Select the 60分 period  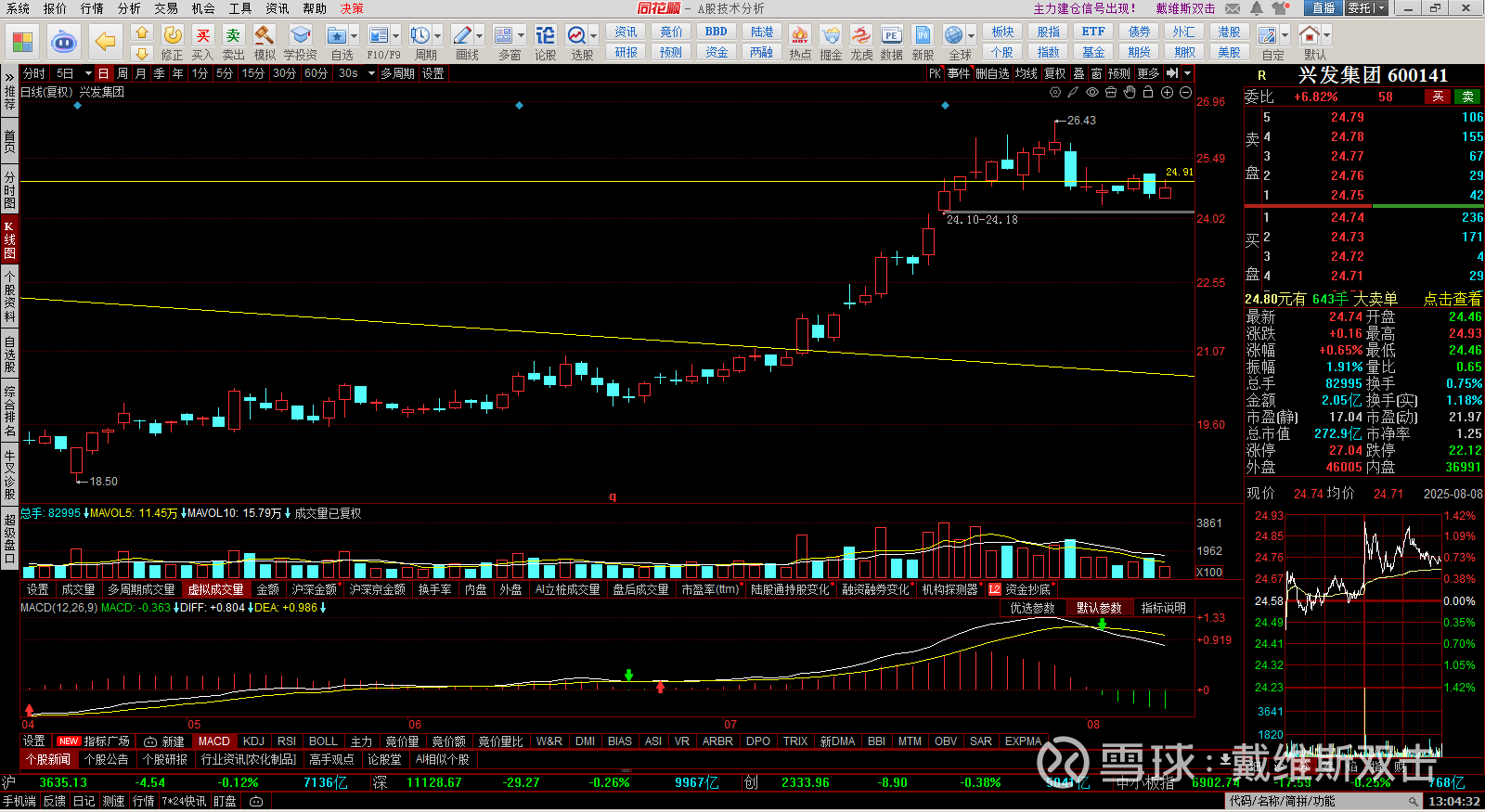(x=316, y=73)
